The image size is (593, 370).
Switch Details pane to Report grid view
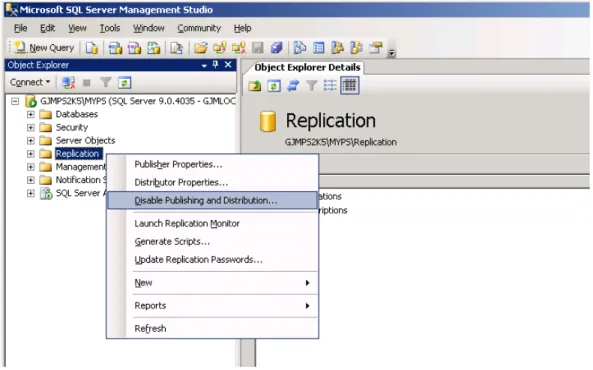[x=350, y=86]
